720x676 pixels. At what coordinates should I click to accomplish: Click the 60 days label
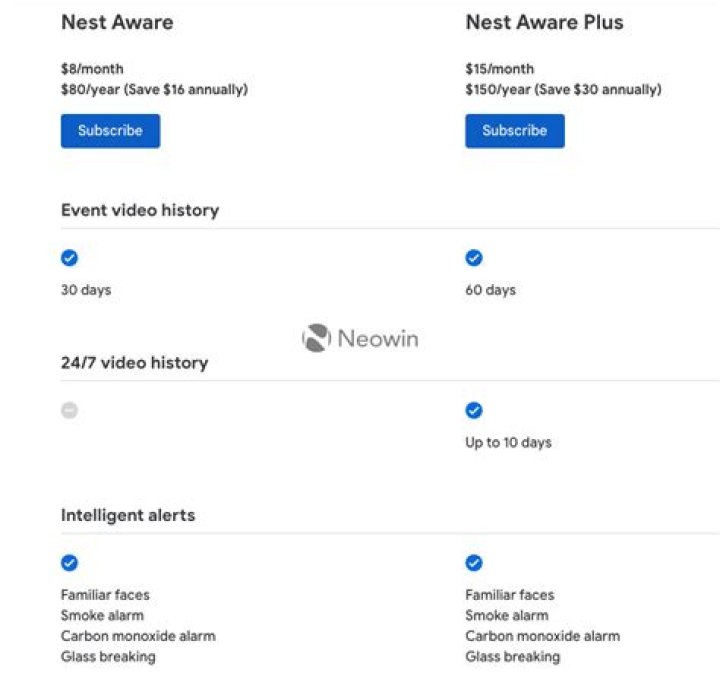(x=490, y=290)
